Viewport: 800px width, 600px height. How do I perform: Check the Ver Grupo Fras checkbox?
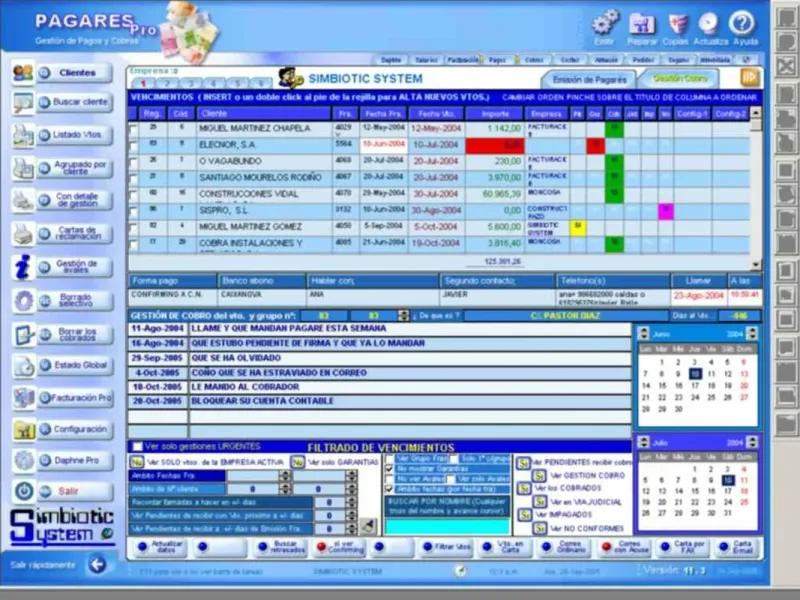click(x=390, y=458)
